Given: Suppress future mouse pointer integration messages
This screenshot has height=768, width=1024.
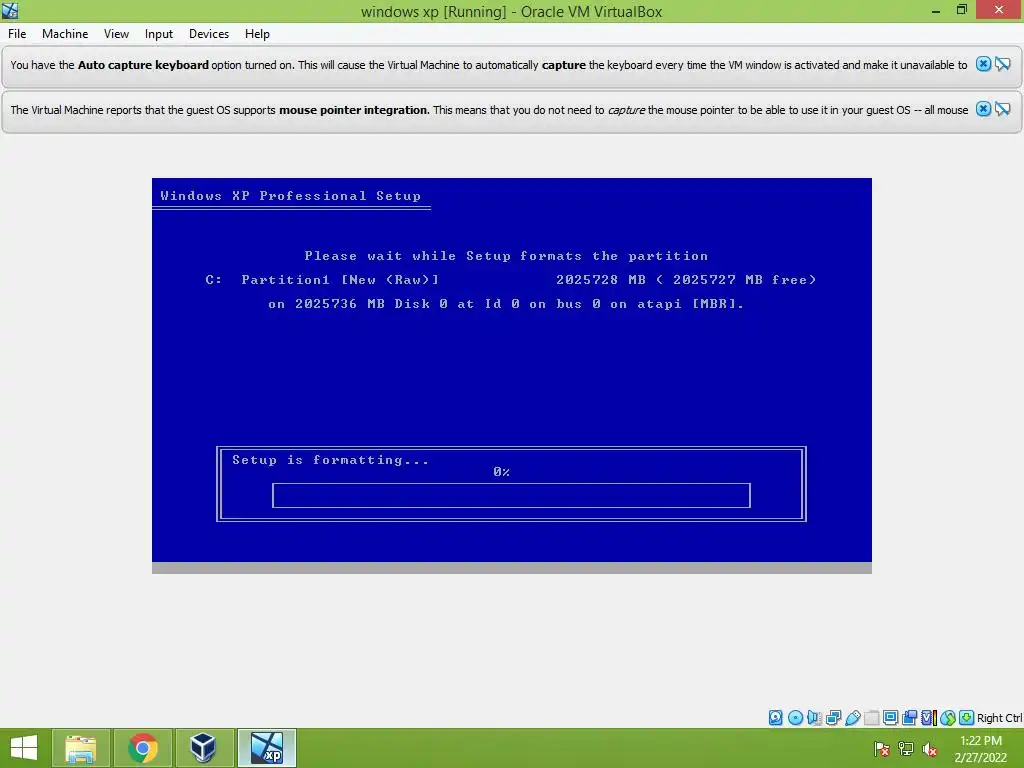Looking at the screenshot, I should pos(1003,109).
